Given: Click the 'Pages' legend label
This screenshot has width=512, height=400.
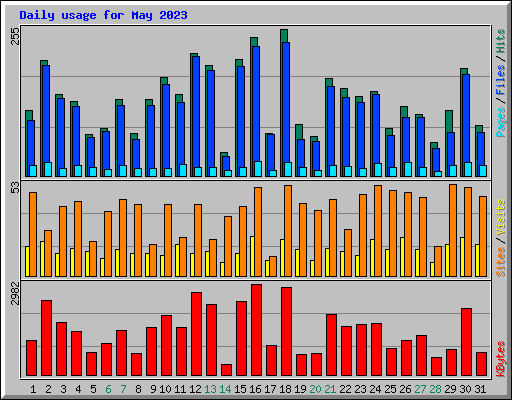Looking at the screenshot, I should tap(501, 122).
